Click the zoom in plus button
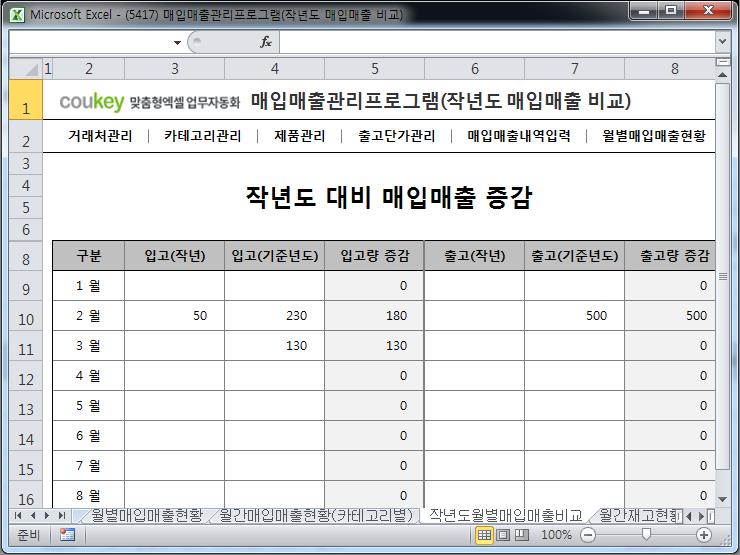 (704, 535)
